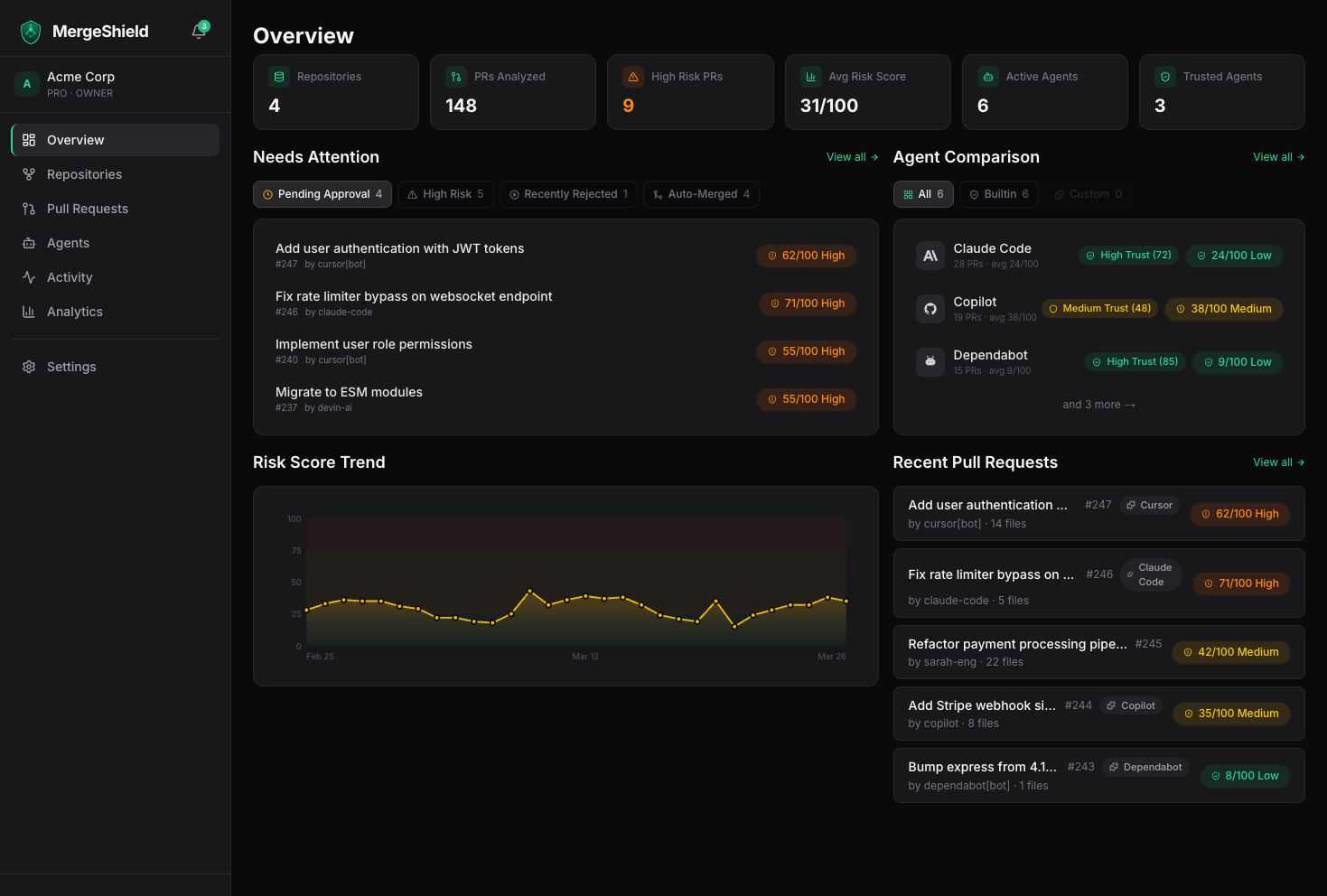
Task: Switch filter to High Risk
Action: pyautogui.click(x=445, y=194)
